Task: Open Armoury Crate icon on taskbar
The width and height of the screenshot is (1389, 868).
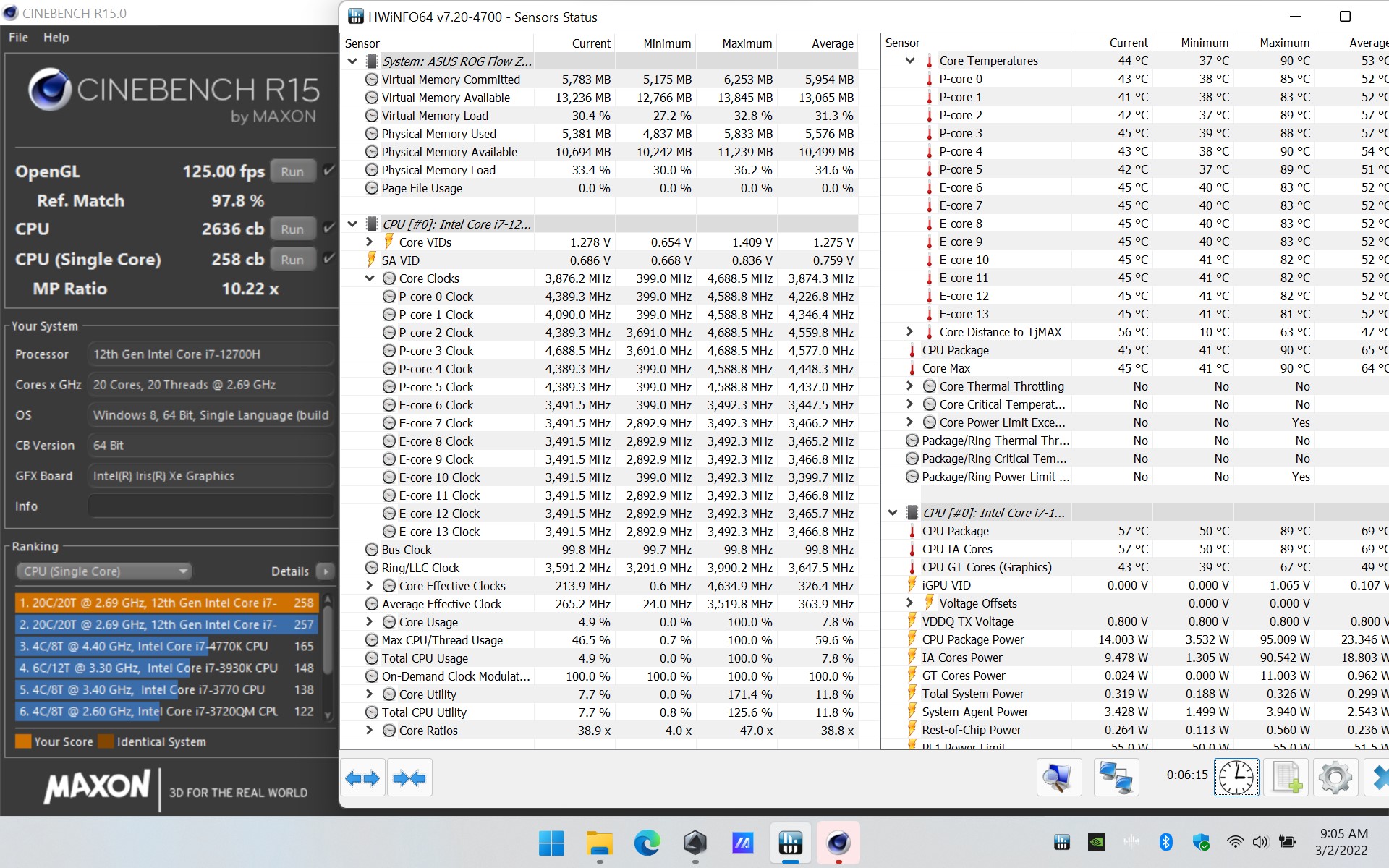Action: click(x=694, y=843)
